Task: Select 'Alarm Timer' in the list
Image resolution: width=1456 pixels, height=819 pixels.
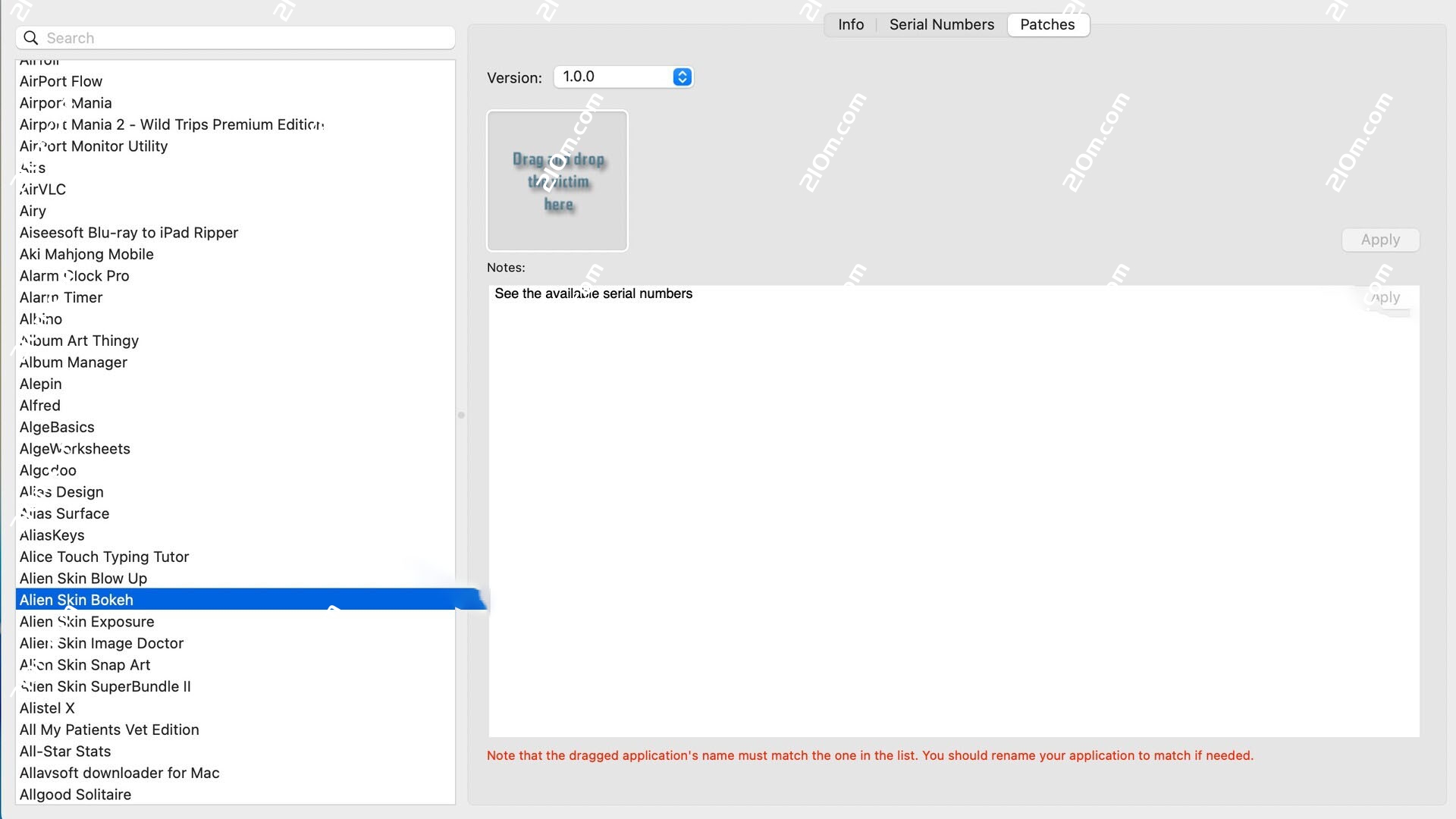Action: tap(235, 297)
